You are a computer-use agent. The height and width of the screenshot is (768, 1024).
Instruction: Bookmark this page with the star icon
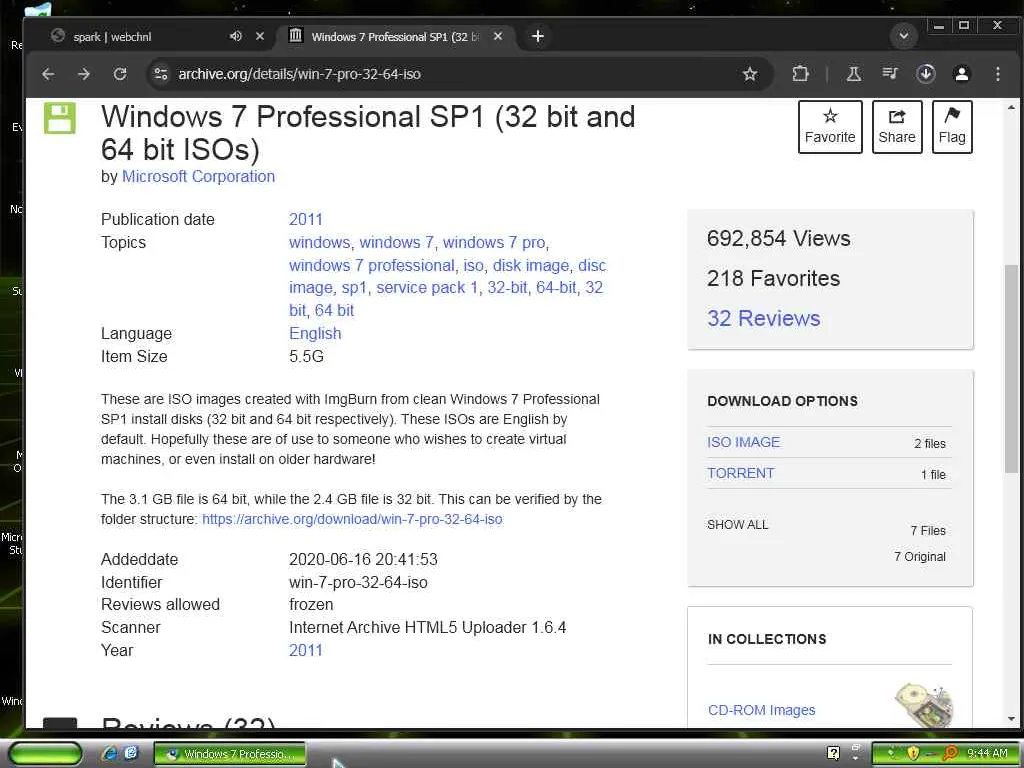(x=750, y=74)
